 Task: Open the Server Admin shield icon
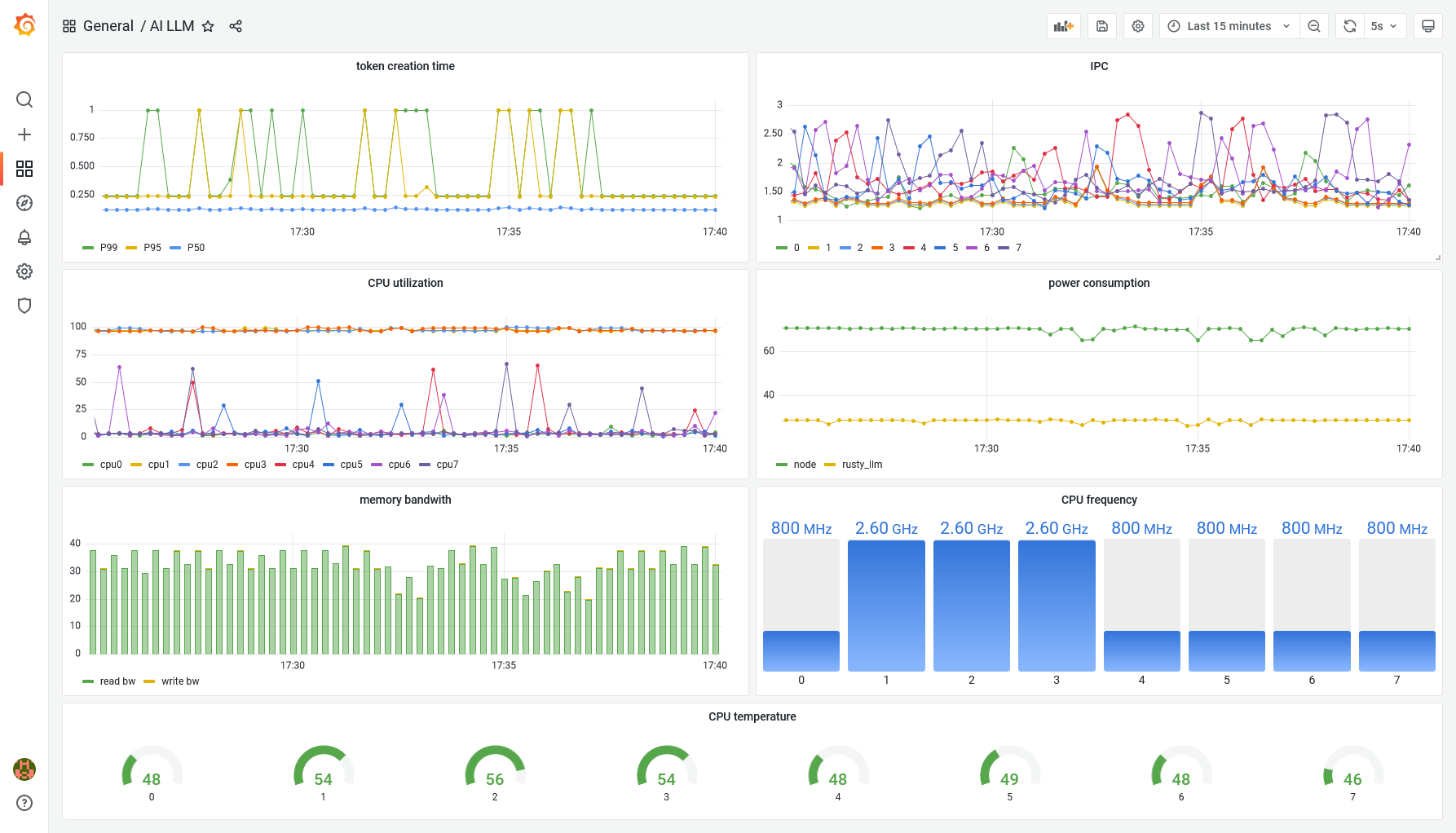click(24, 306)
